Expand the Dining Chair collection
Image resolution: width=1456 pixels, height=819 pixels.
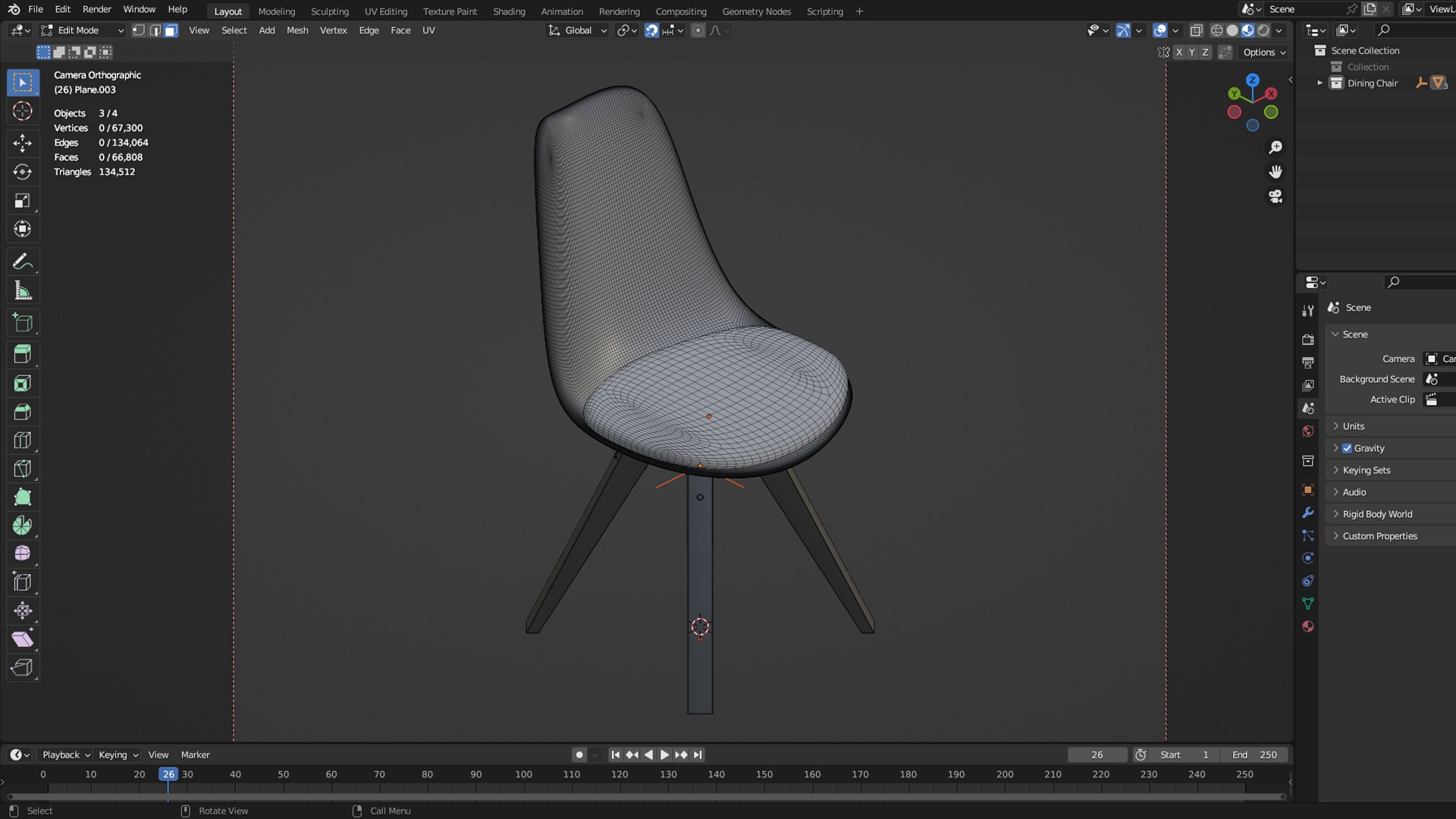1319,83
